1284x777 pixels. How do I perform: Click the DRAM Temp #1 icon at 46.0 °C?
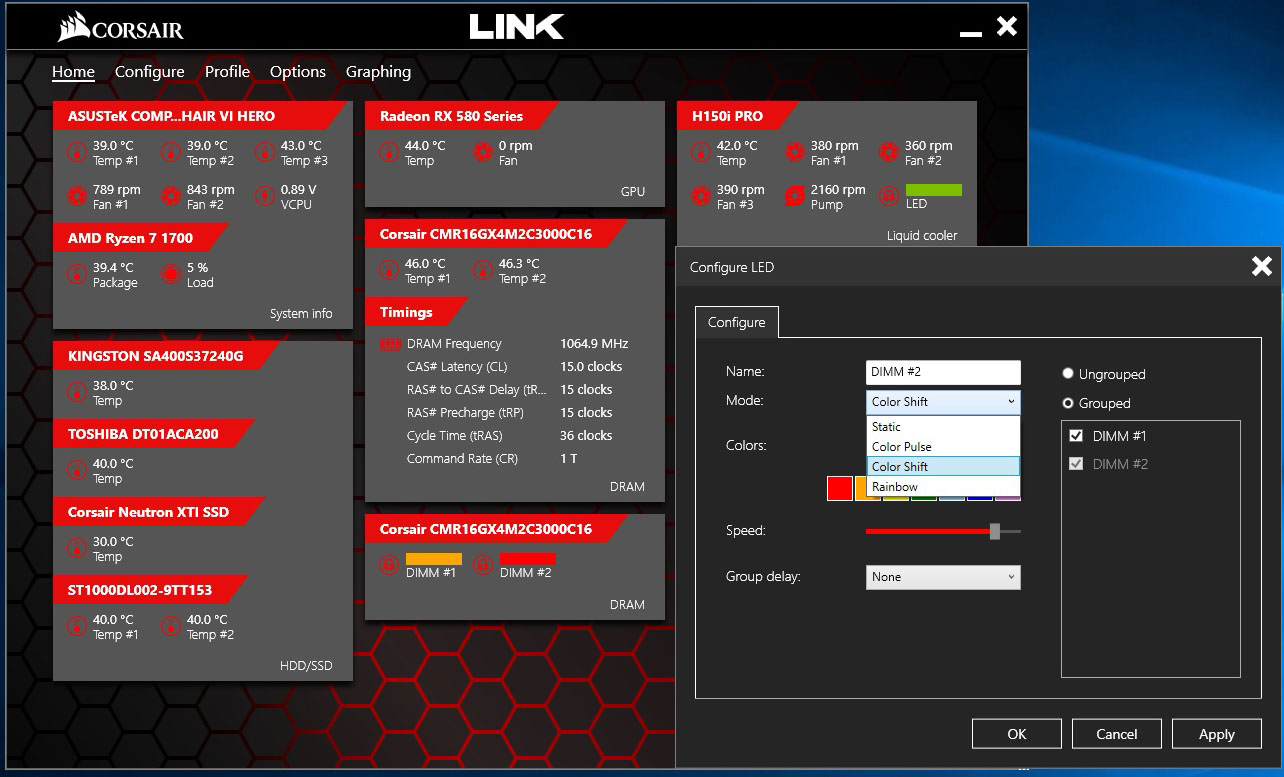coord(389,270)
